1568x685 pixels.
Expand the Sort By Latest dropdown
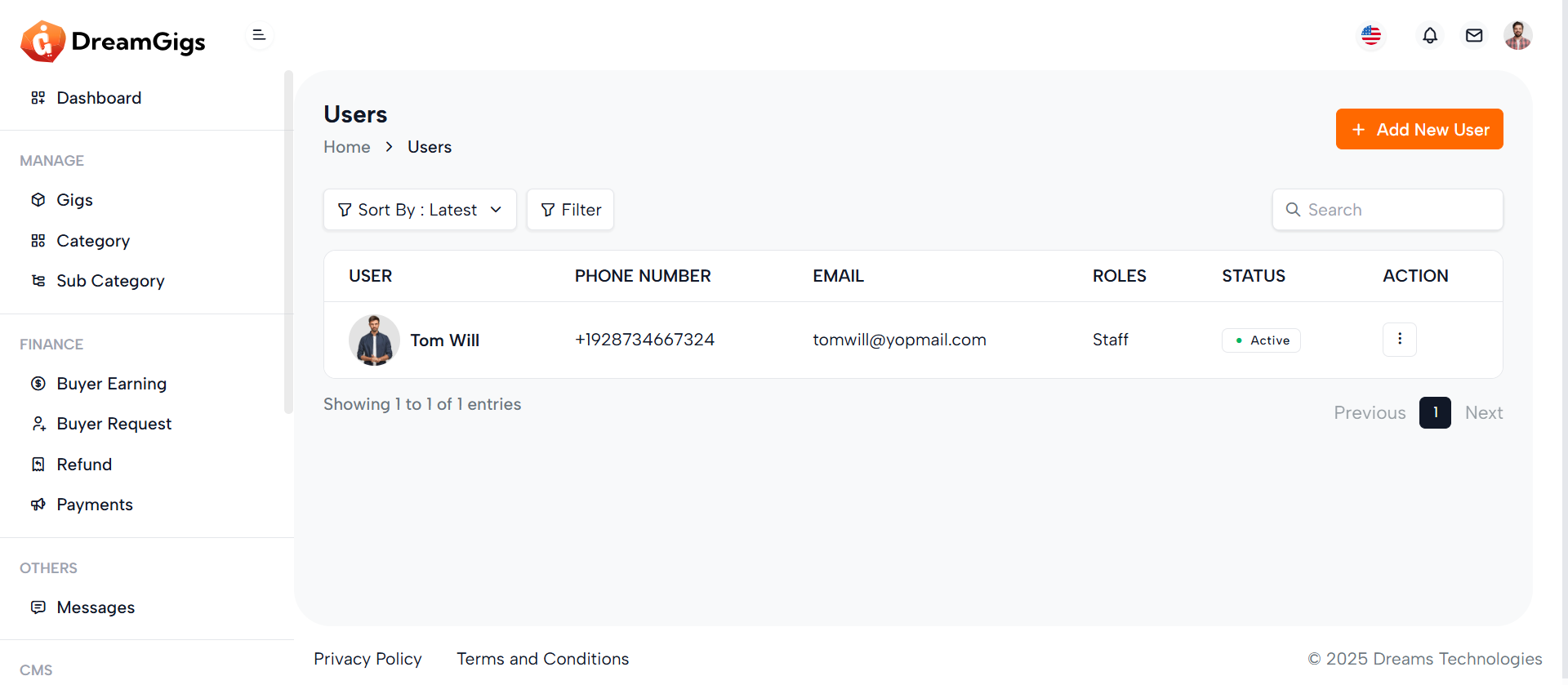pyautogui.click(x=420, y=210)
